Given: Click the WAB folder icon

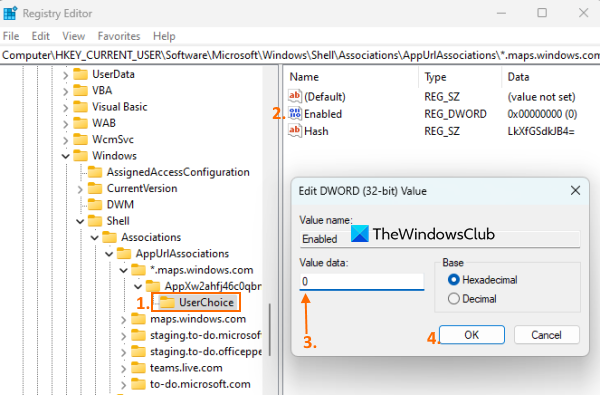Looking at the screenshot, I should tap(80, 123).
